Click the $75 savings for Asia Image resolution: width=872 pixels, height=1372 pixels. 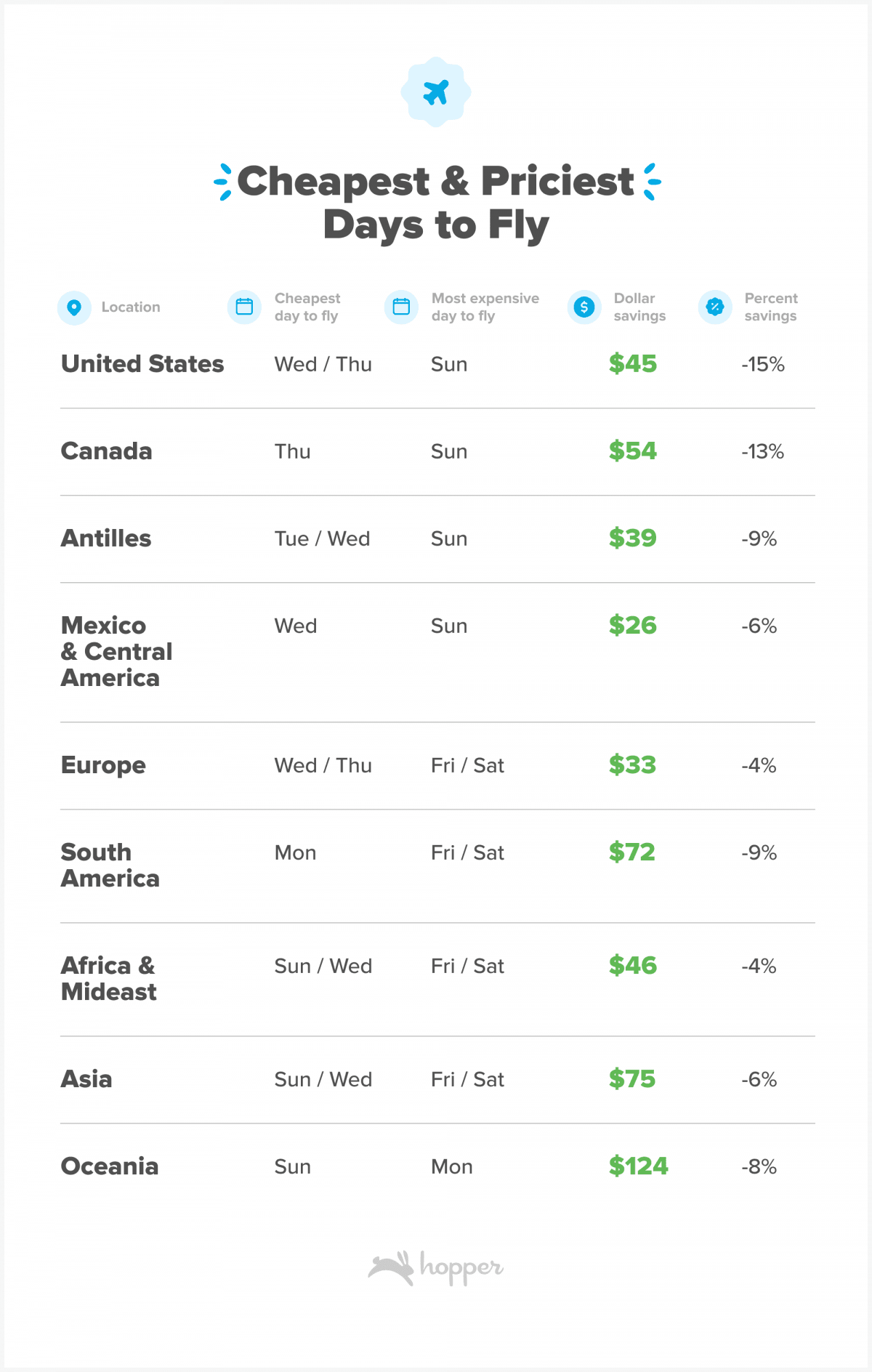pyautogui.click(x=632, y=1078)
